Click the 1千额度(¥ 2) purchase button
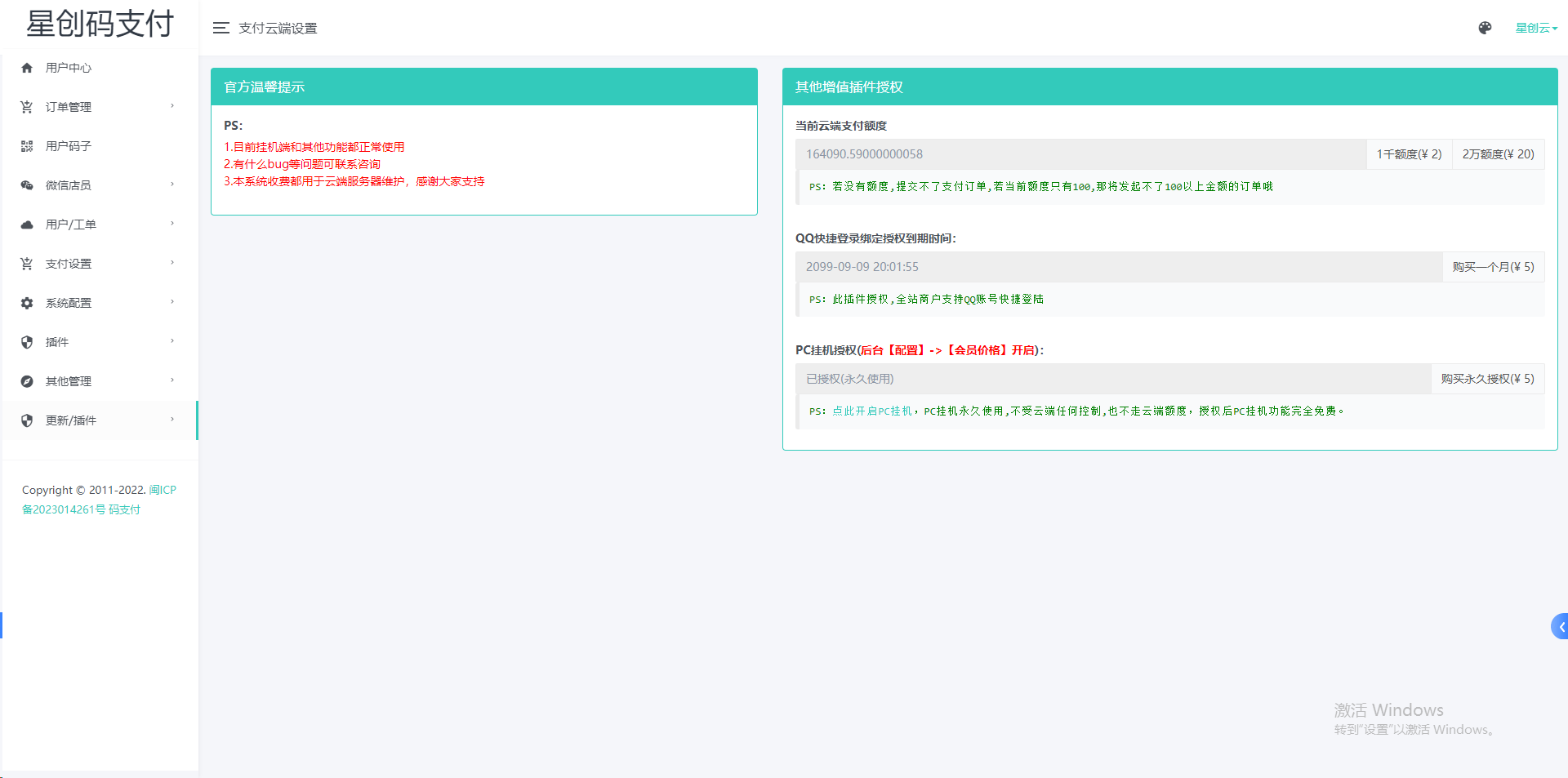1568x778 pixels. (x=1409, y=154)
